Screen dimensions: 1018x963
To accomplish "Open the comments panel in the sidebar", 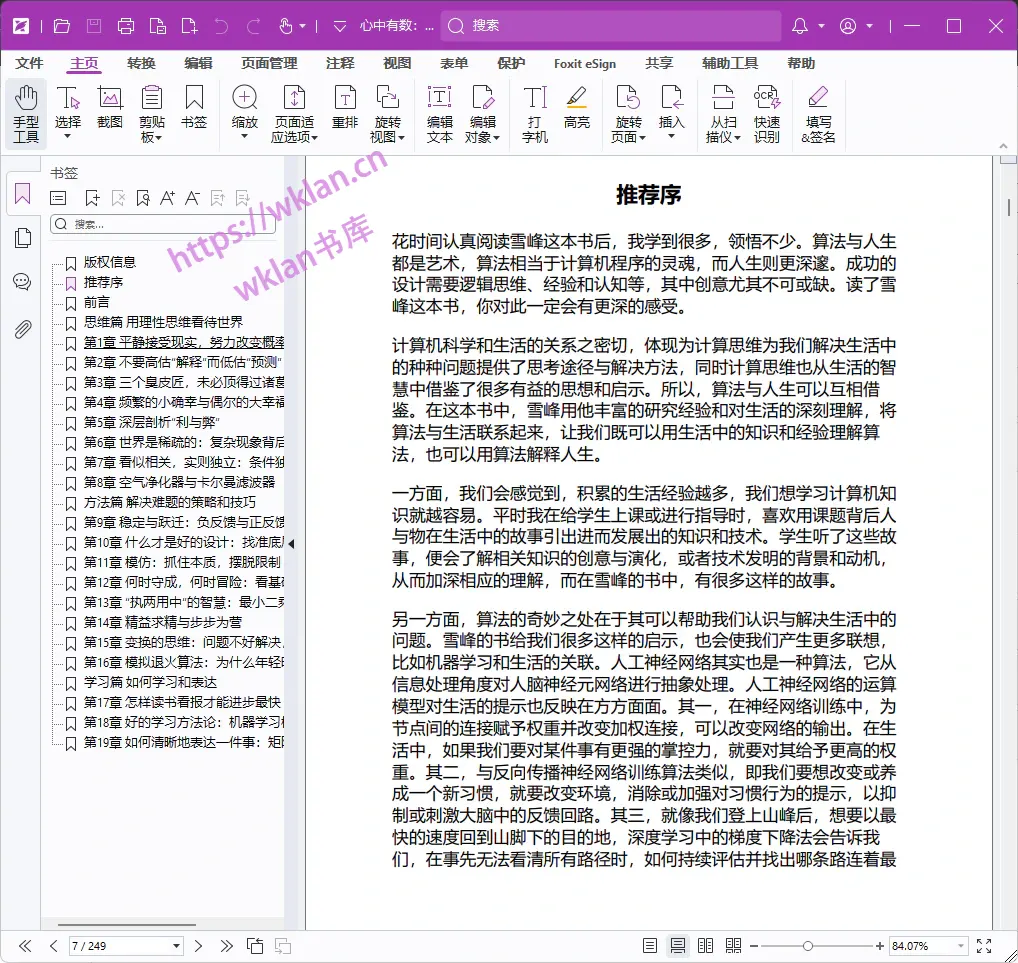I will [22, 281].
